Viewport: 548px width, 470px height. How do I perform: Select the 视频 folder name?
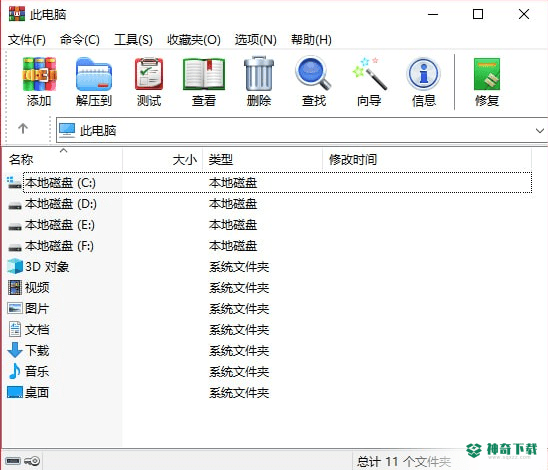37,288
